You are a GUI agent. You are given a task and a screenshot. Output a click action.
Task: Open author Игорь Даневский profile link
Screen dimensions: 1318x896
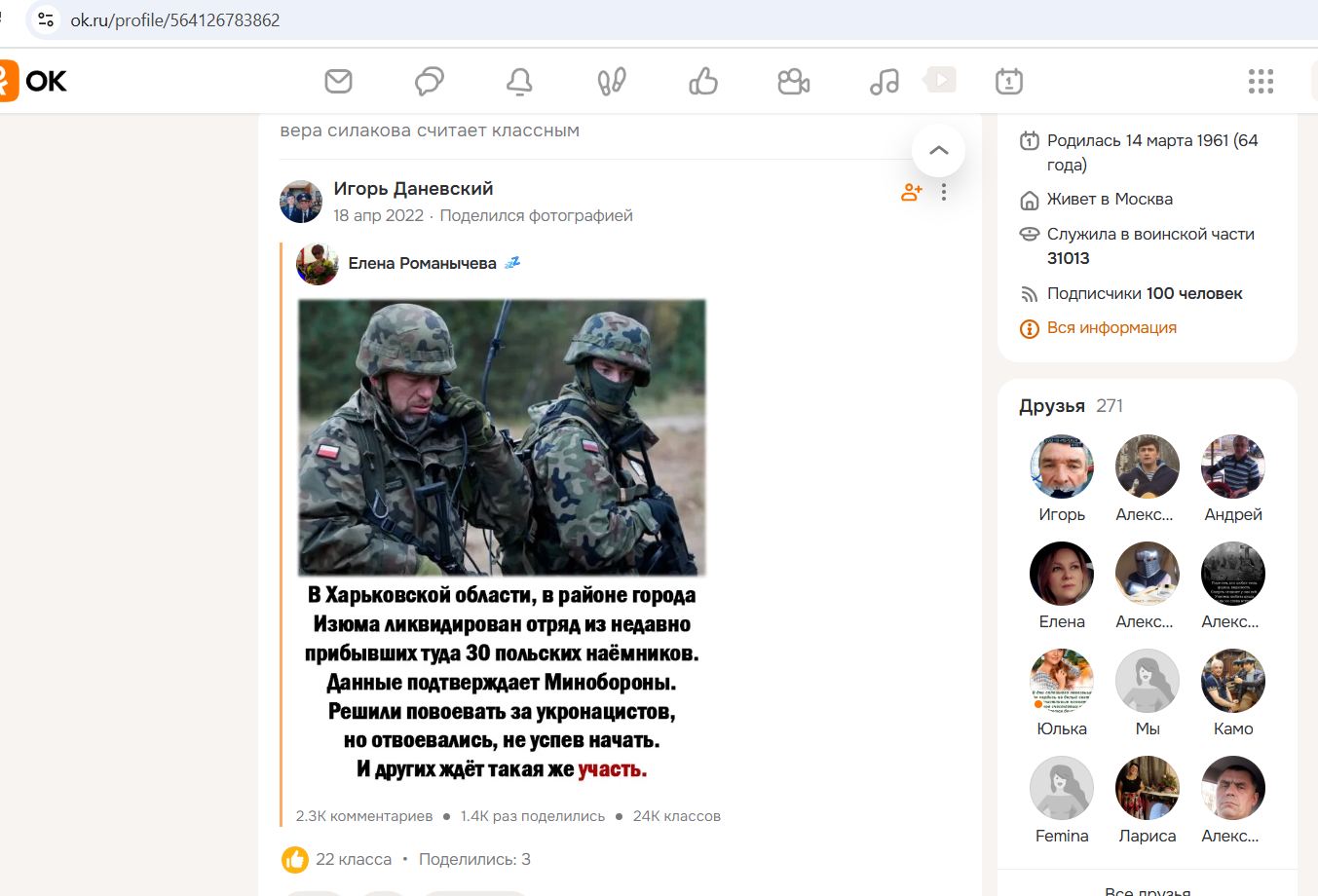(413, 189)
